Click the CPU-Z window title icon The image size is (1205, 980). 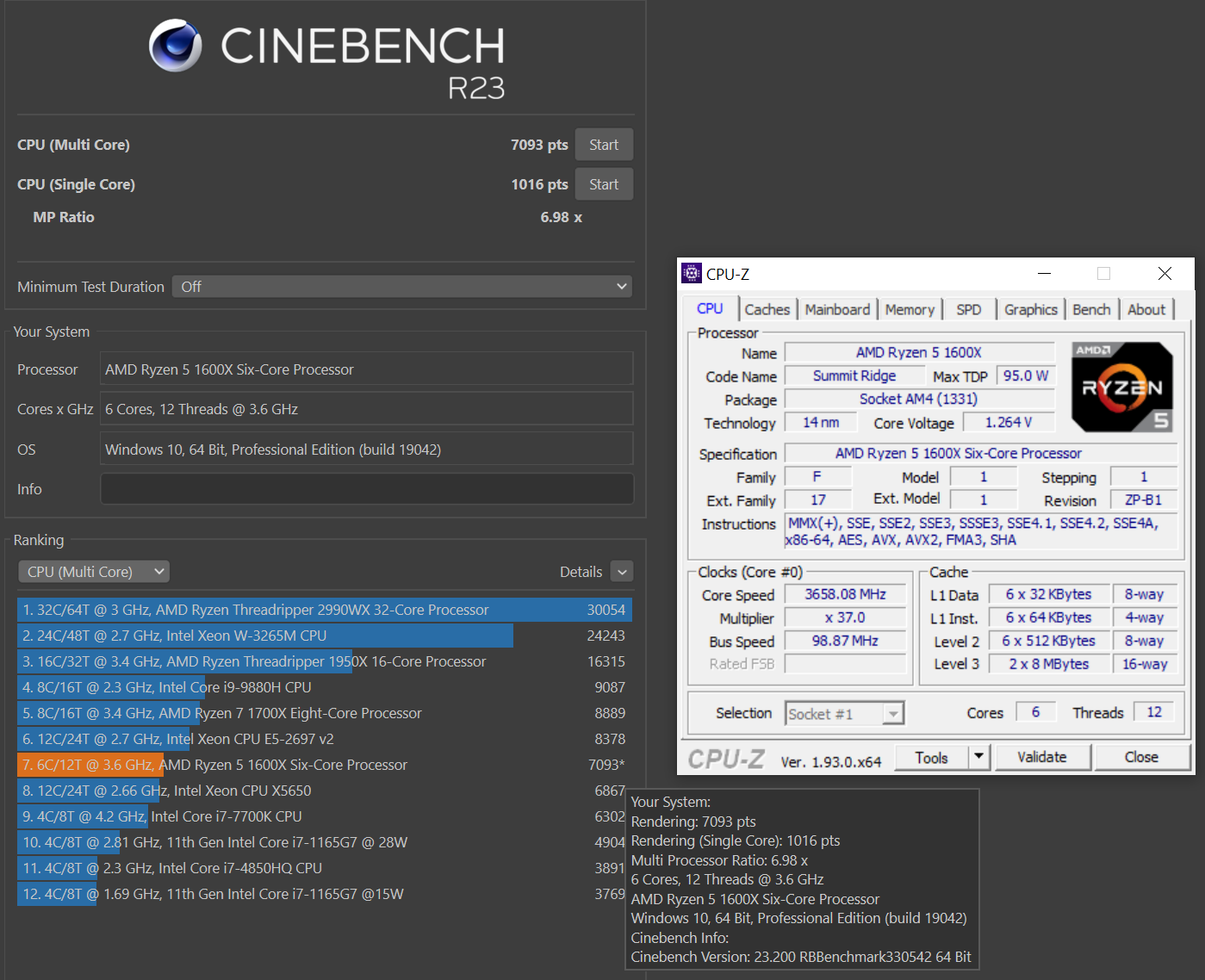pos(692,274)
